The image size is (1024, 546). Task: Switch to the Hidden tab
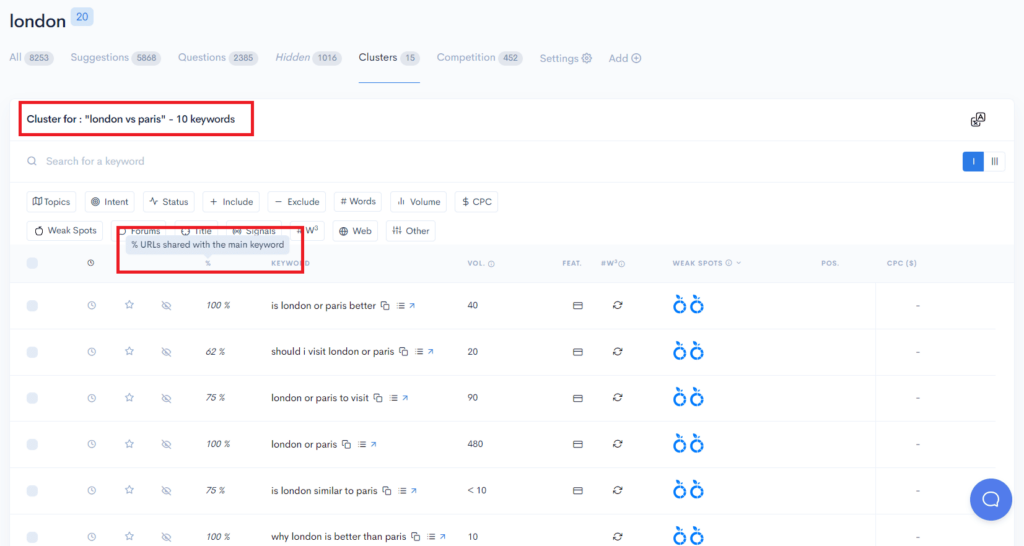(308, 57)
